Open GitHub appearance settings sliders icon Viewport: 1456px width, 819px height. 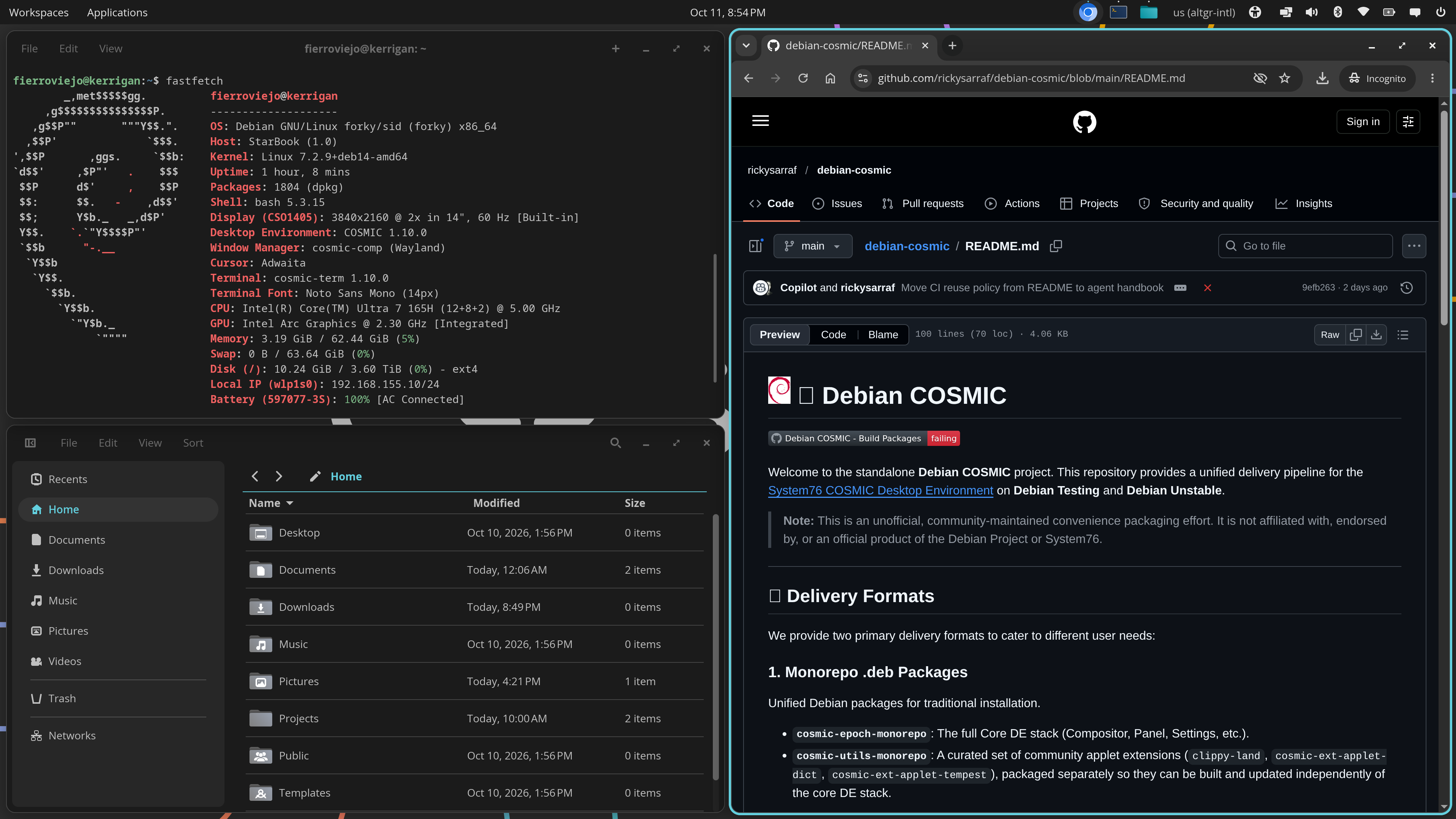pyautogui.click(x=1407, y=121)
